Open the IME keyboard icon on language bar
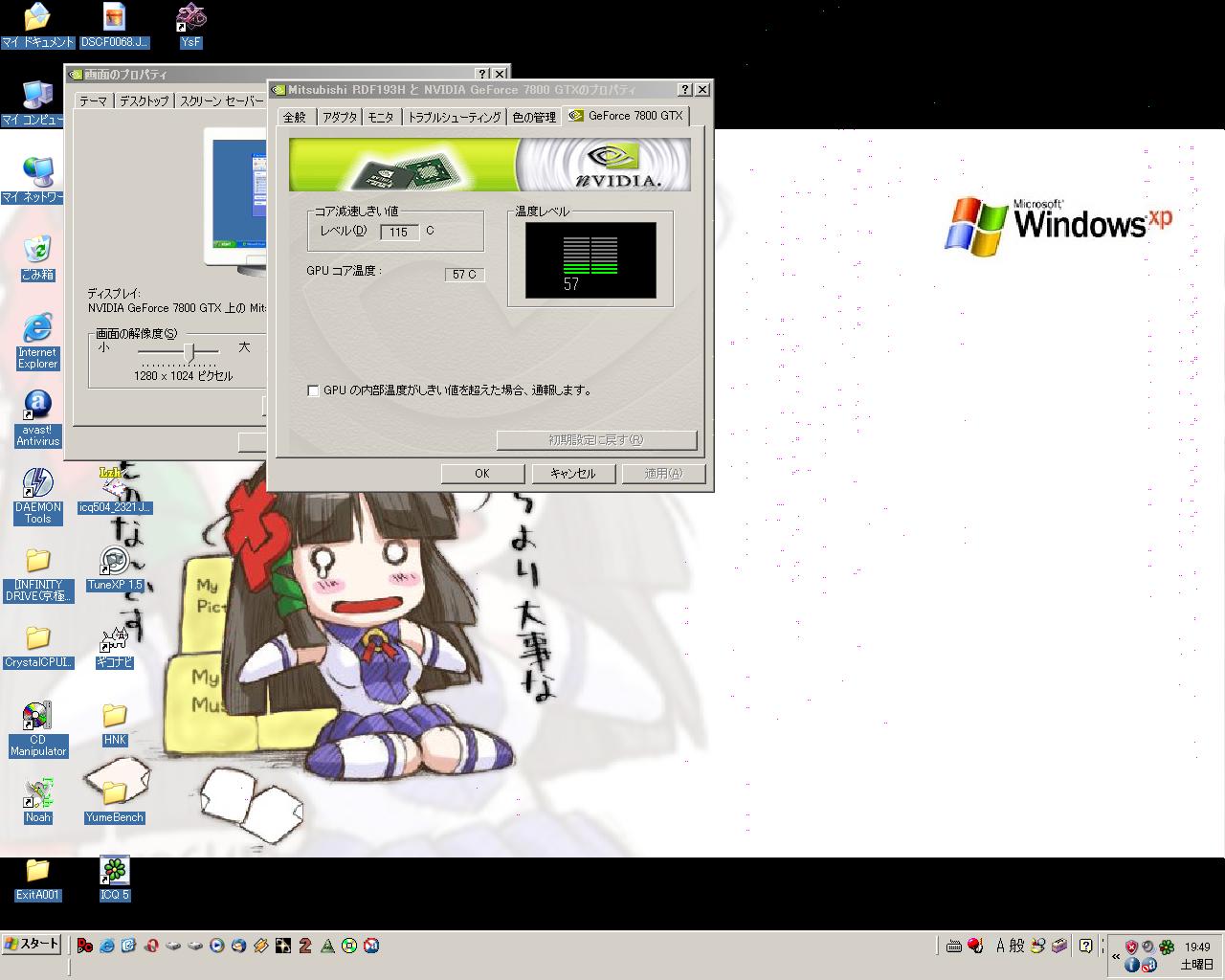This screenshot has height=980, width=1225. pos(954,946)
